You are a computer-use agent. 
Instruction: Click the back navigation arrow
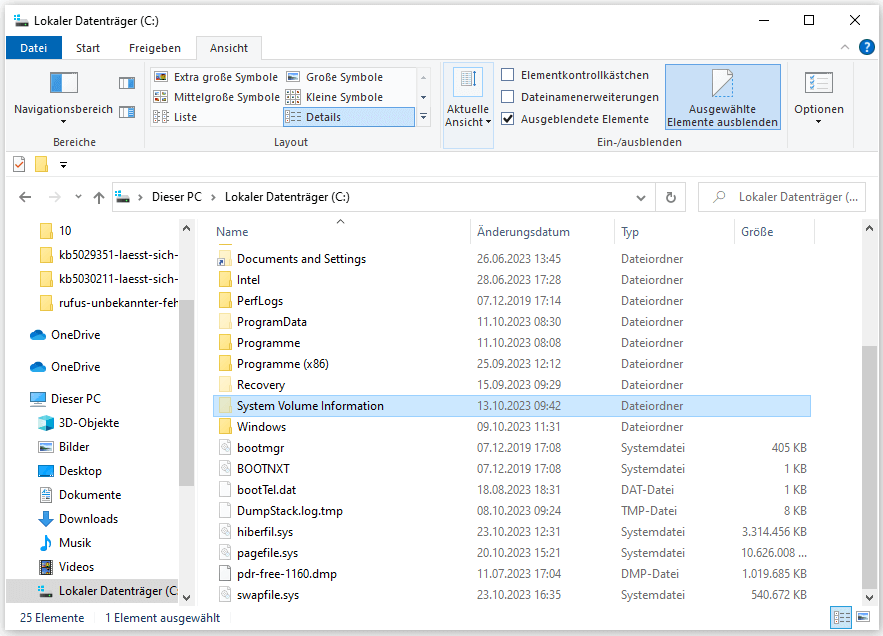(x=26, y=198)
